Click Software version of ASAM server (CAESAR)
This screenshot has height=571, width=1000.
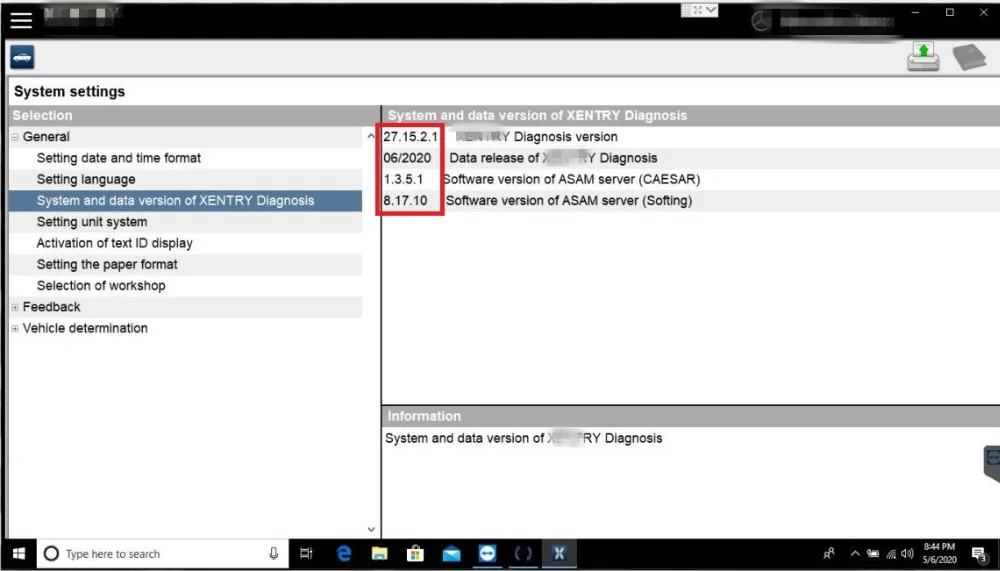tap(571, 179)
